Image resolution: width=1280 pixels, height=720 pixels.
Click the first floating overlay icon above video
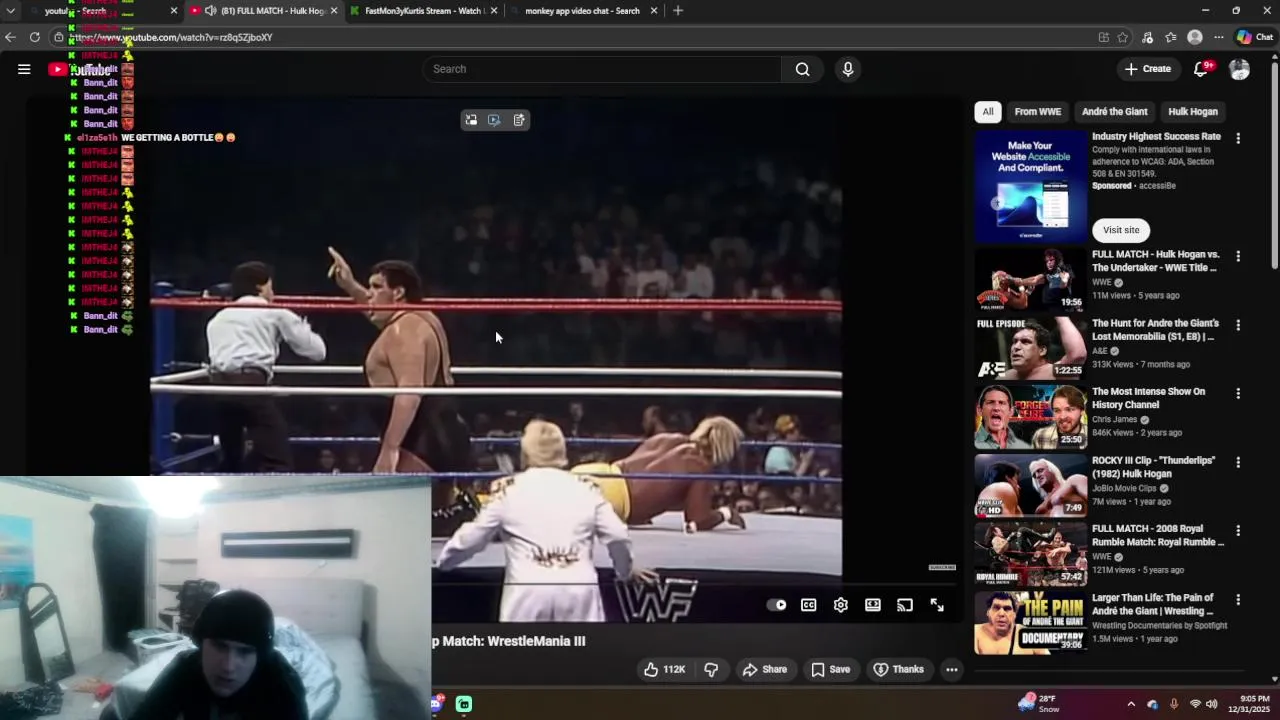click(x=471, y=120)
